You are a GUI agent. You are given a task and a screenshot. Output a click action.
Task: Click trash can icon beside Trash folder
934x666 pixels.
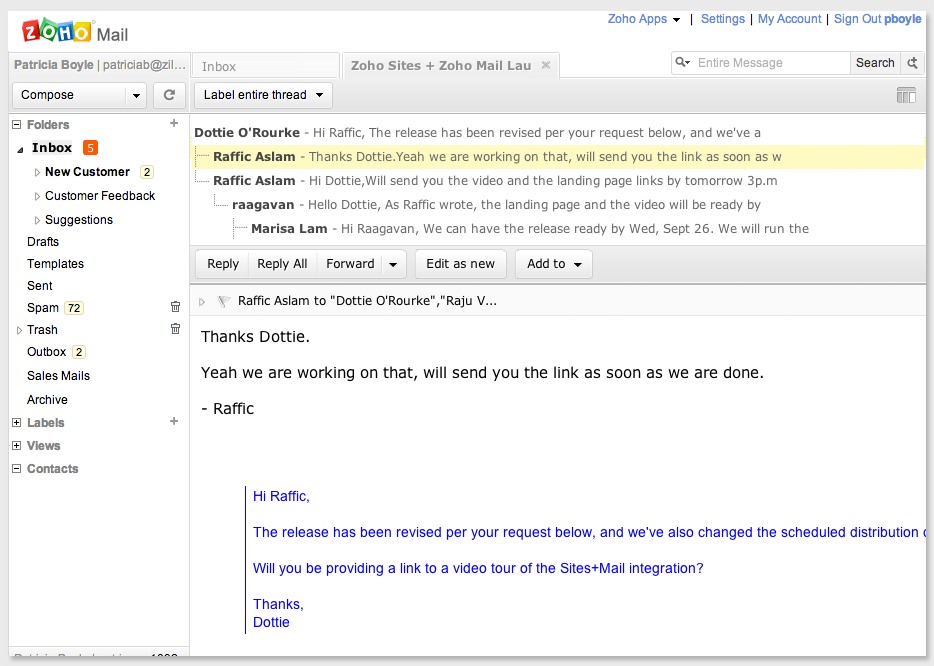(175, 329)
